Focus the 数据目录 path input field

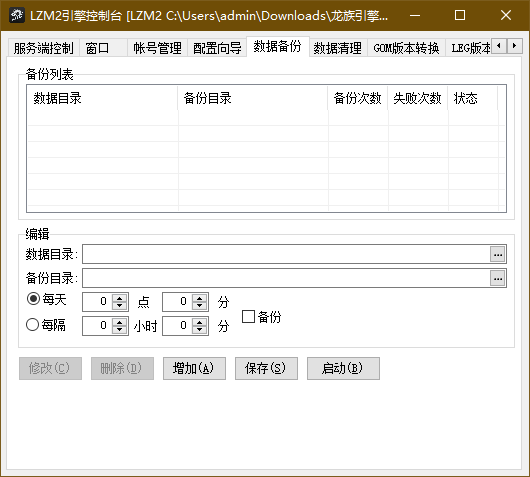[286, 254]
